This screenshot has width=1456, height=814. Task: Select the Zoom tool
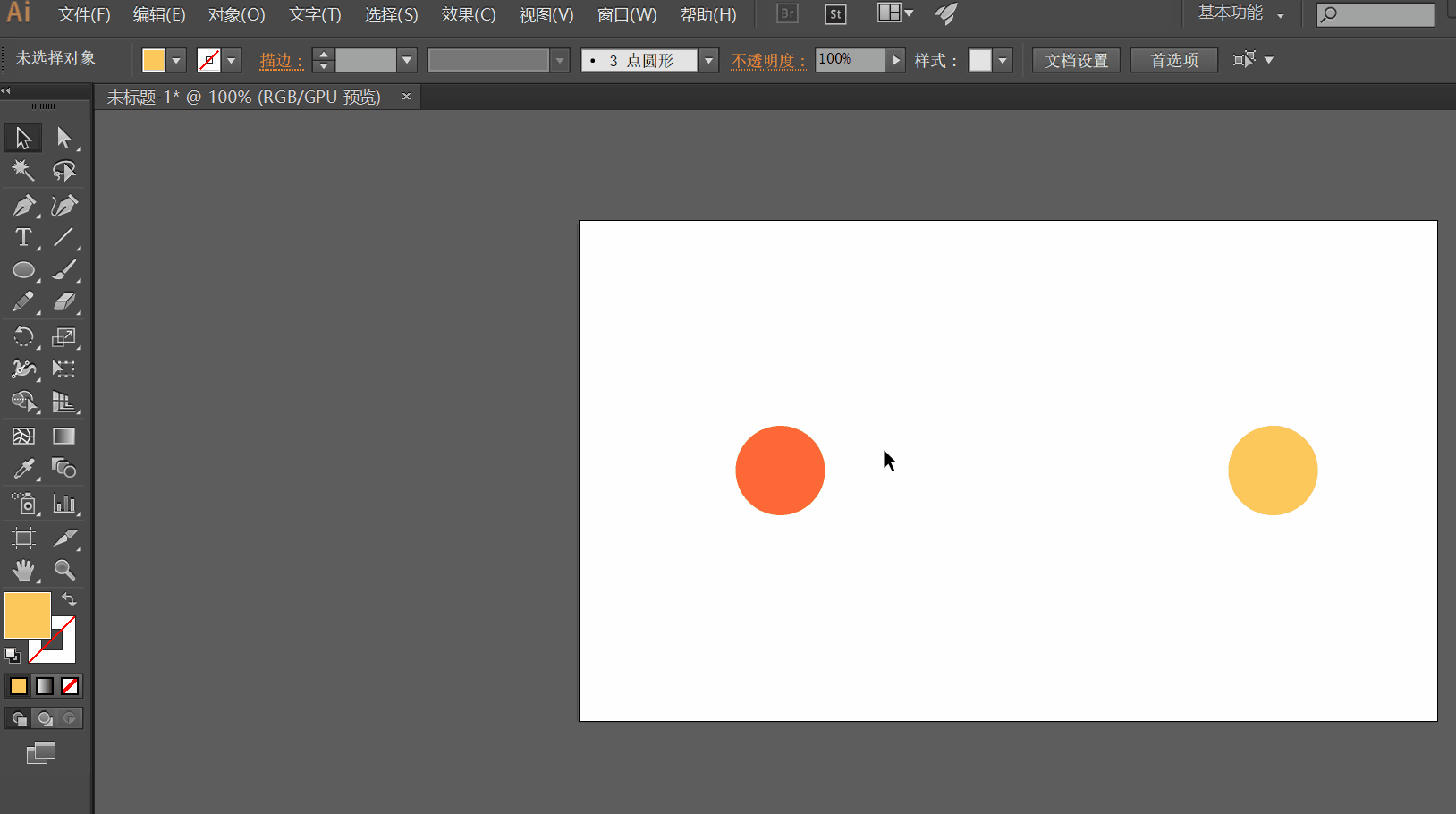(x=63, y=570)
